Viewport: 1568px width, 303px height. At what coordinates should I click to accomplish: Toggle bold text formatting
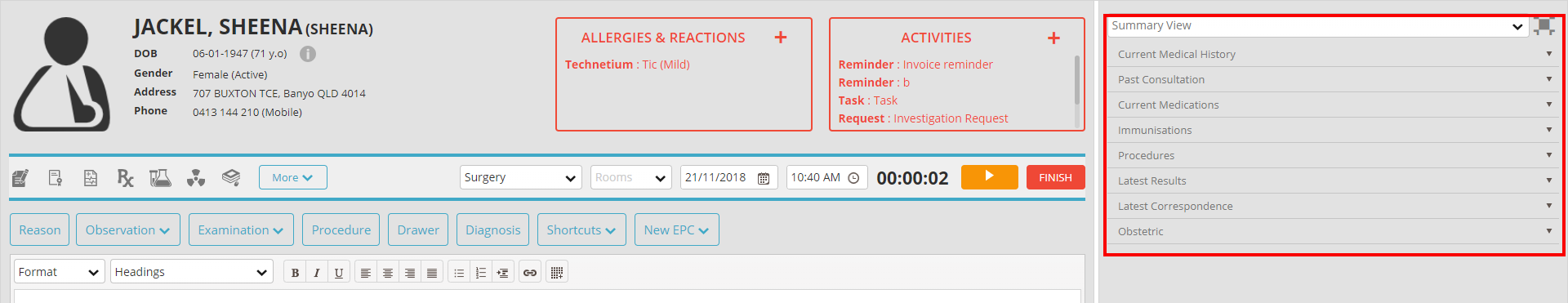[295, 273]
